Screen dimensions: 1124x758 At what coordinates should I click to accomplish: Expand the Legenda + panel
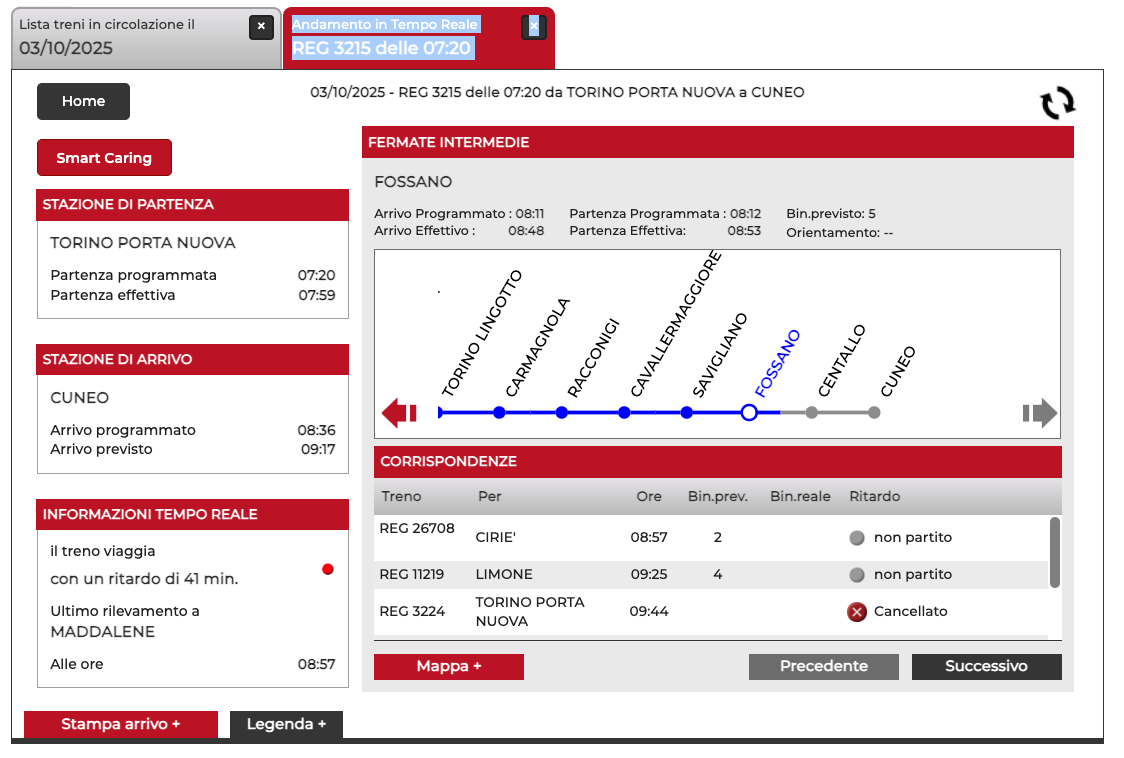pos(286,724)
